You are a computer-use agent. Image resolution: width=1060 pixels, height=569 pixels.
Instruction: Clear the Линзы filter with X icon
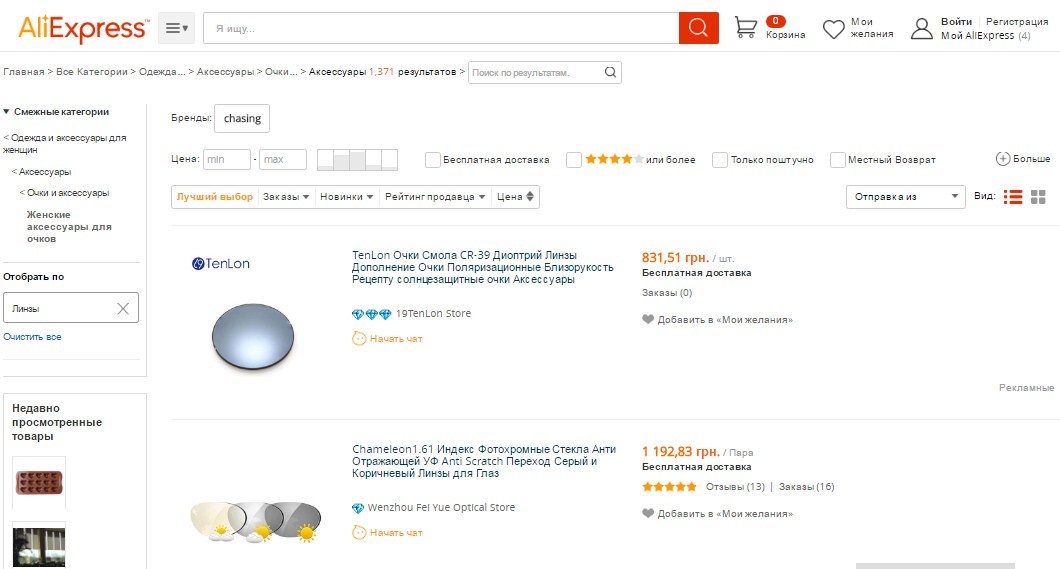pos(123,309)
